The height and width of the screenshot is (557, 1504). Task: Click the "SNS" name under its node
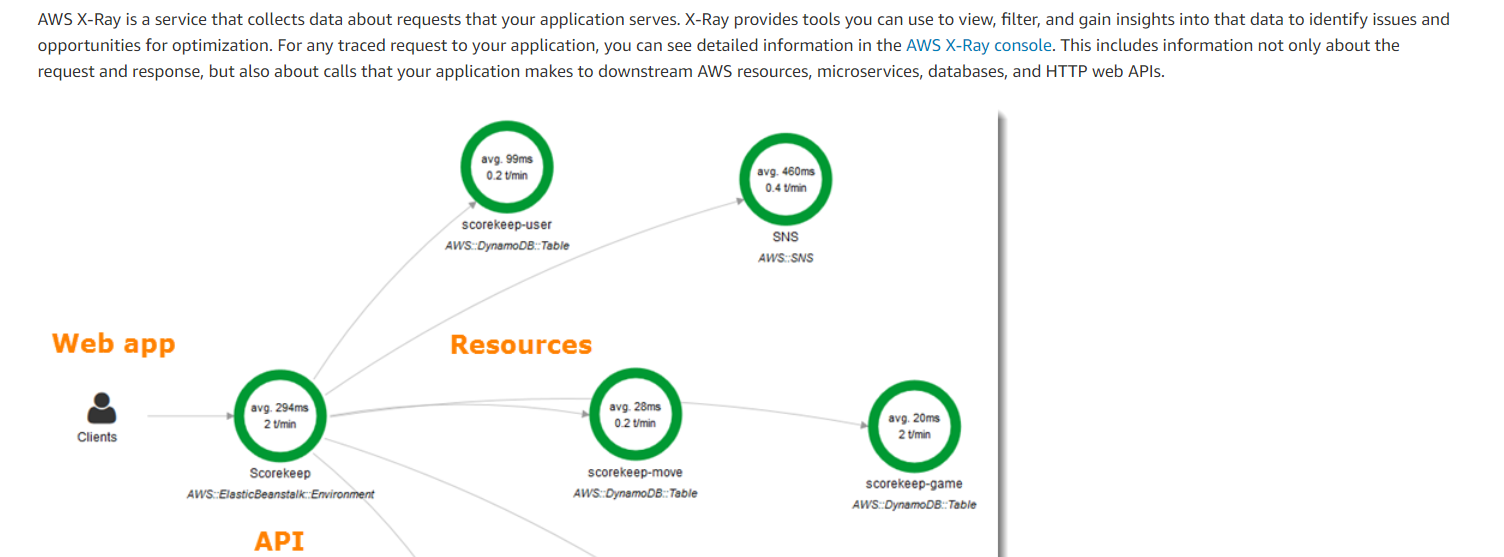tap(785, 237)
